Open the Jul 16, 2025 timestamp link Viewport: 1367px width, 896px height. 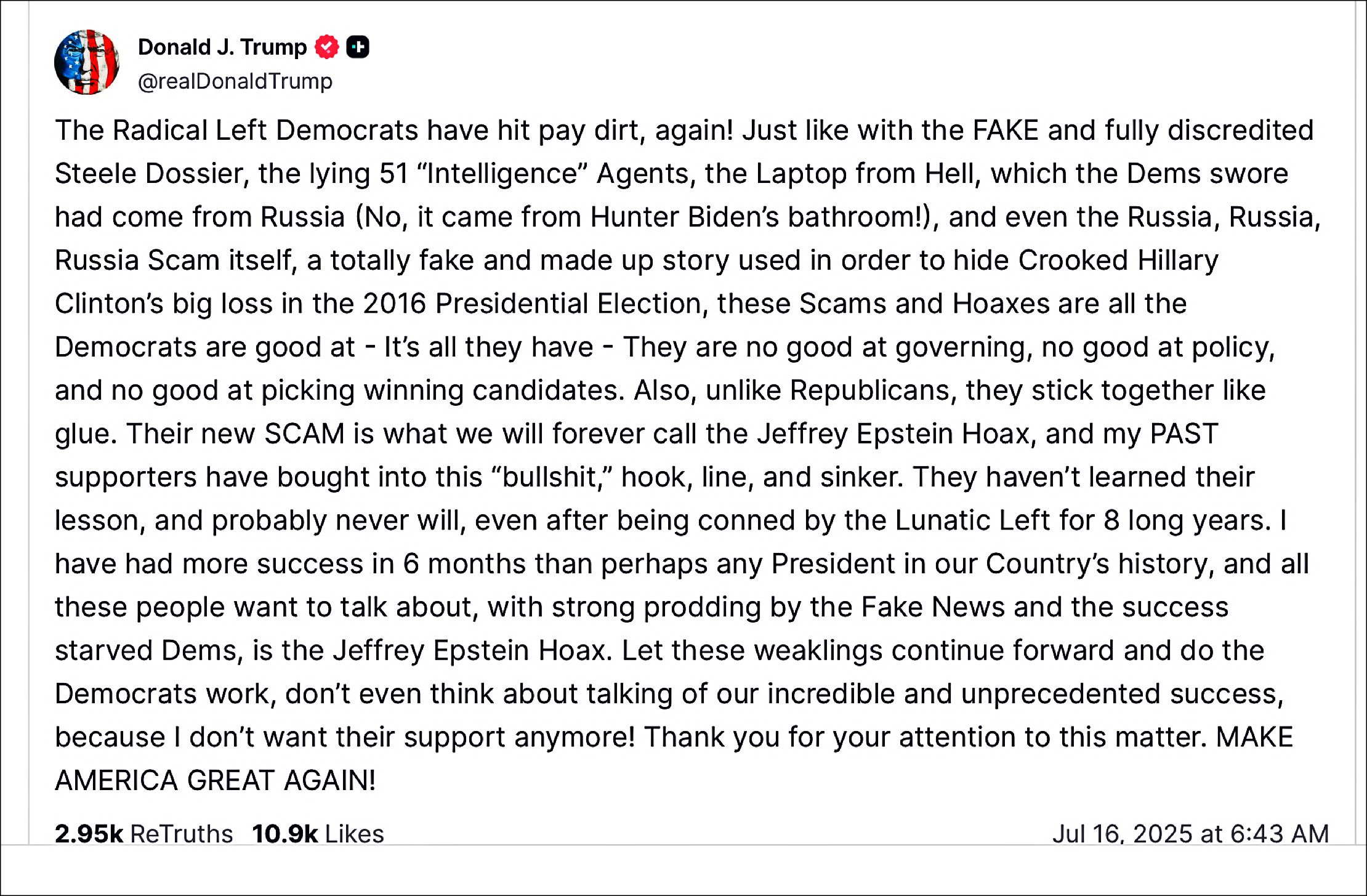1190,833
